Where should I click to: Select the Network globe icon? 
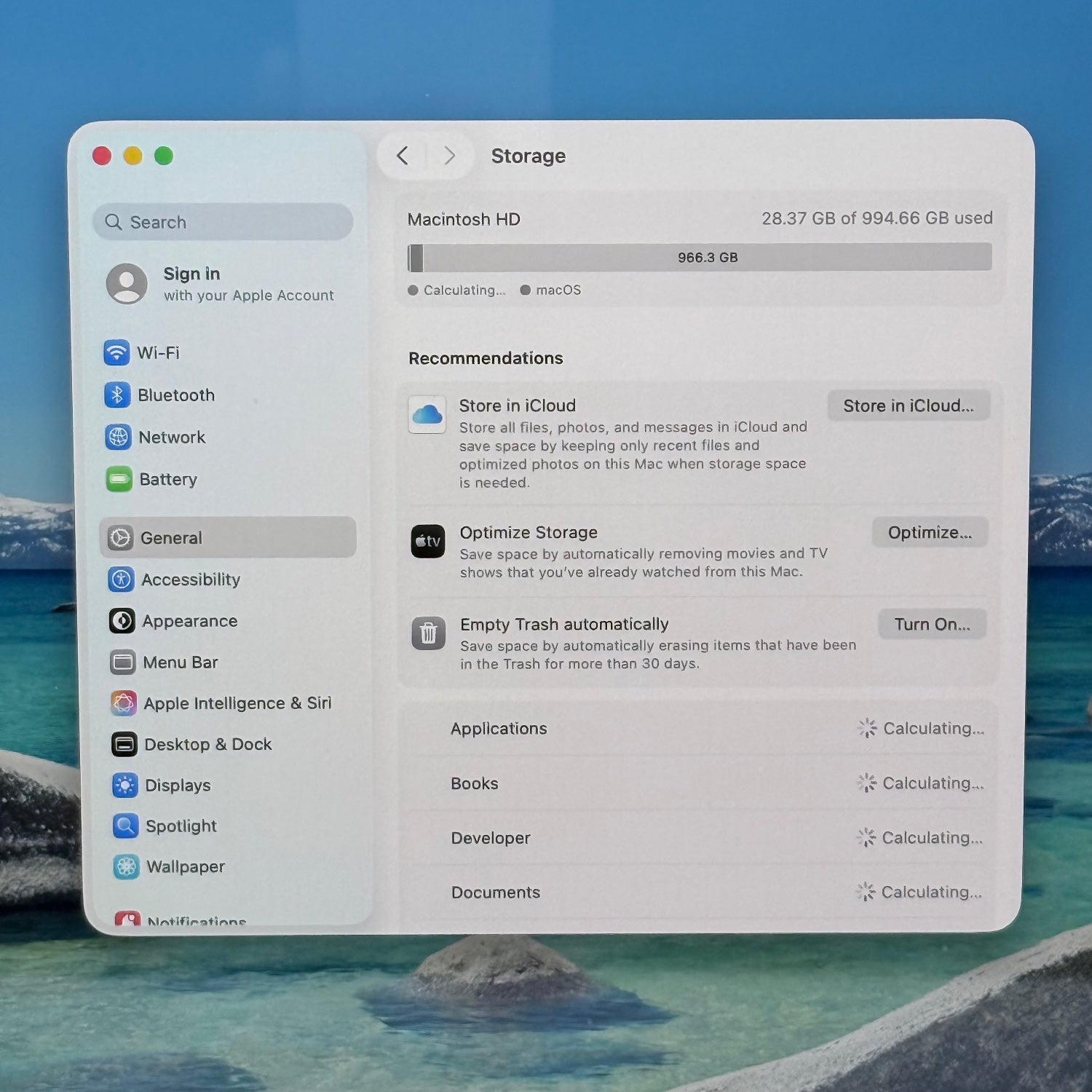click(x=118, y=438)
